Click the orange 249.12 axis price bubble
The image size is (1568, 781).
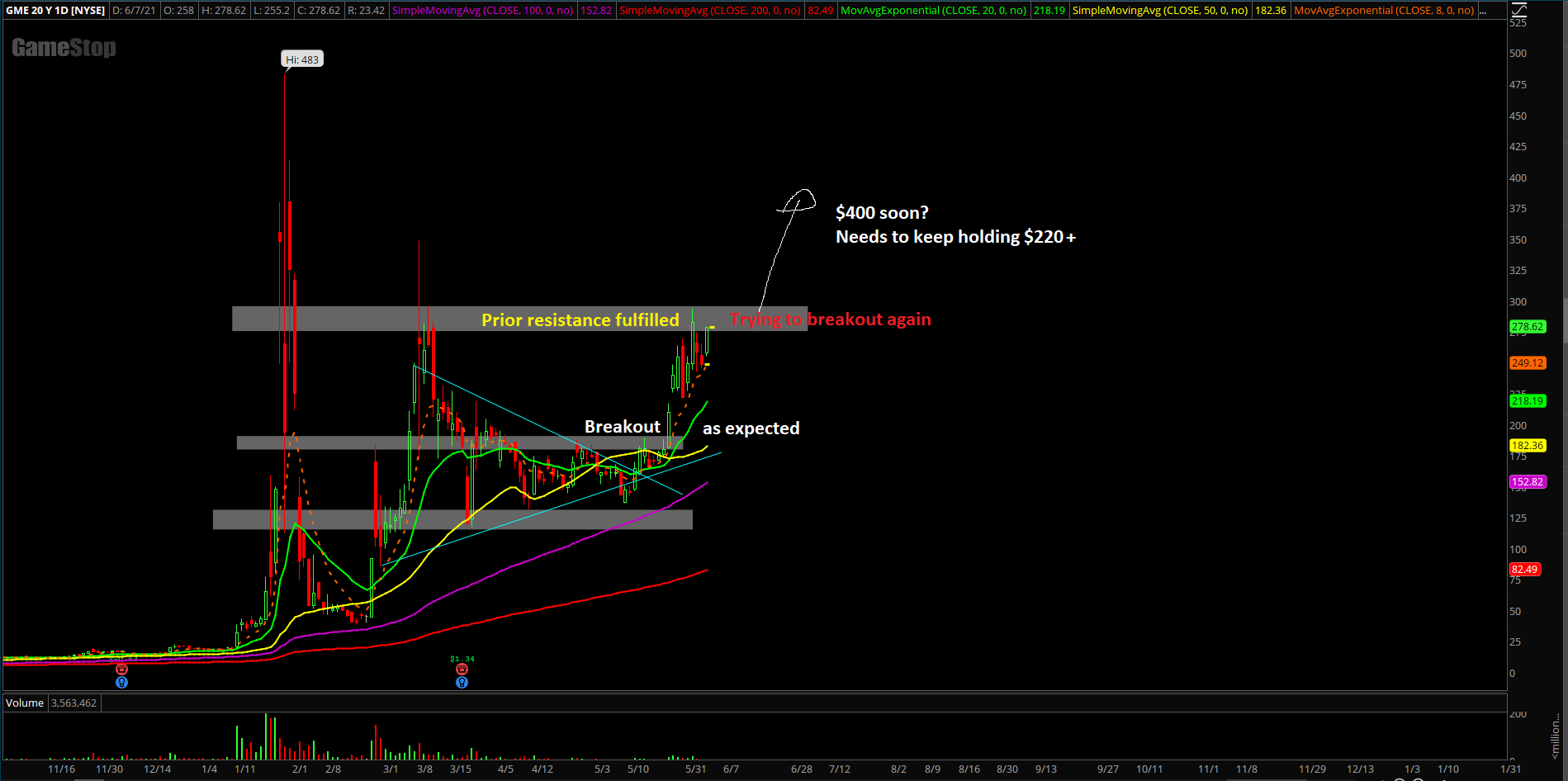tap(1528, 363)
